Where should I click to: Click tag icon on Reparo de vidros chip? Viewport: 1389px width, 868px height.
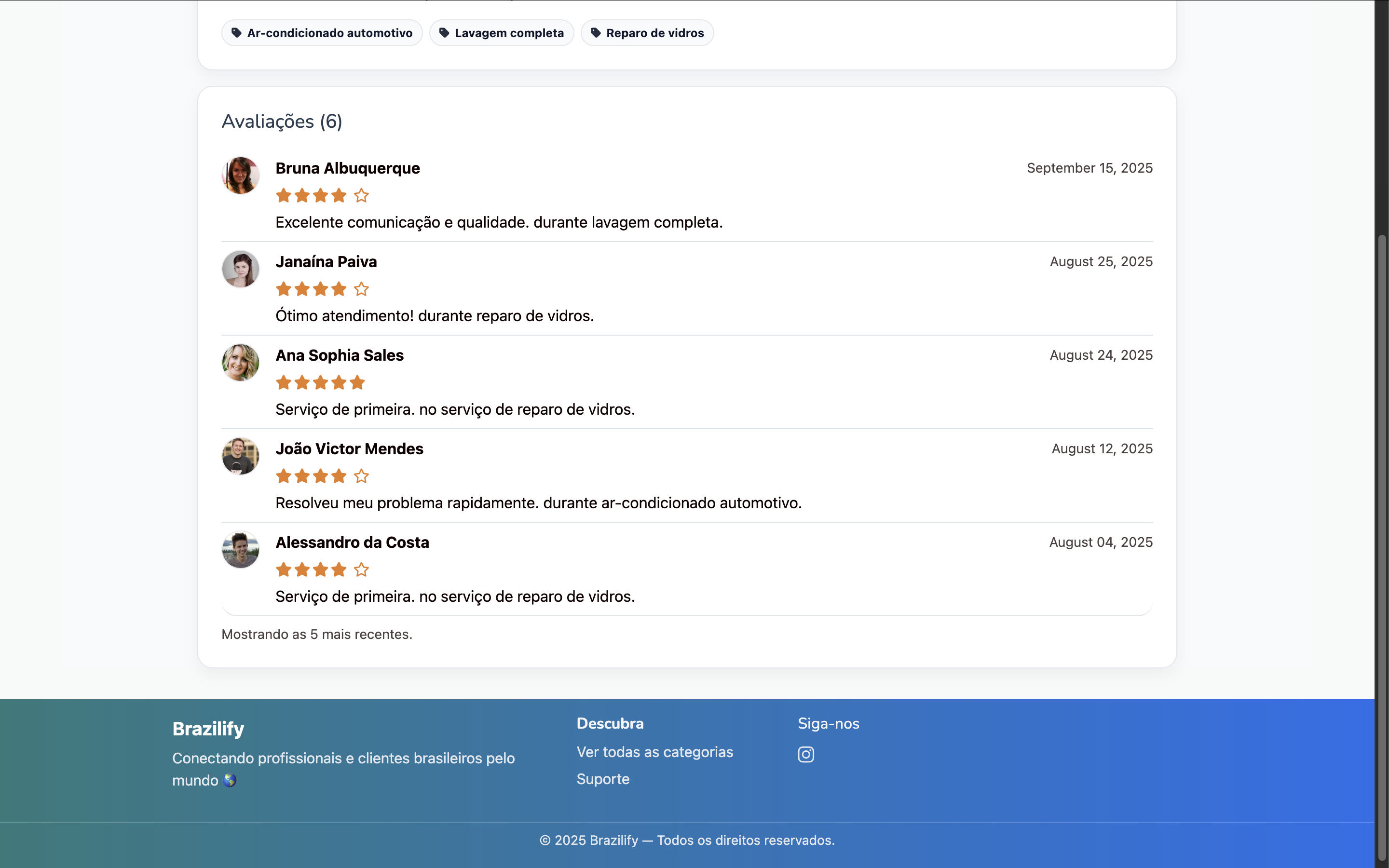coord(596,33)
